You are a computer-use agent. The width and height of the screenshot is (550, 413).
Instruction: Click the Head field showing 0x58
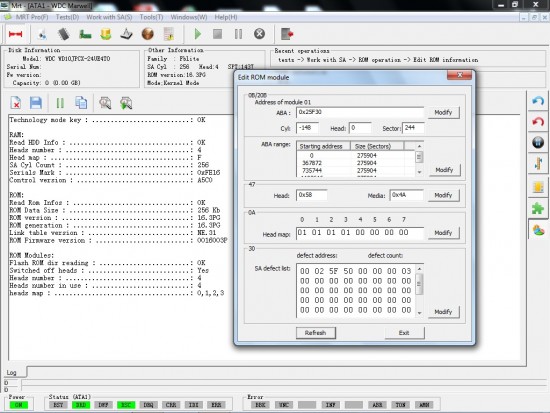click(x=312, y=195)
